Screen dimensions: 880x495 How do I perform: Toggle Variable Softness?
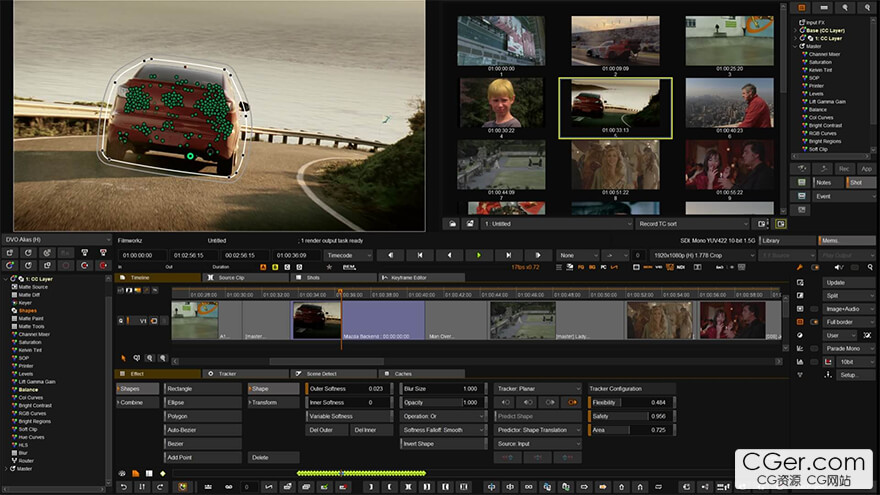click(349, 416)
